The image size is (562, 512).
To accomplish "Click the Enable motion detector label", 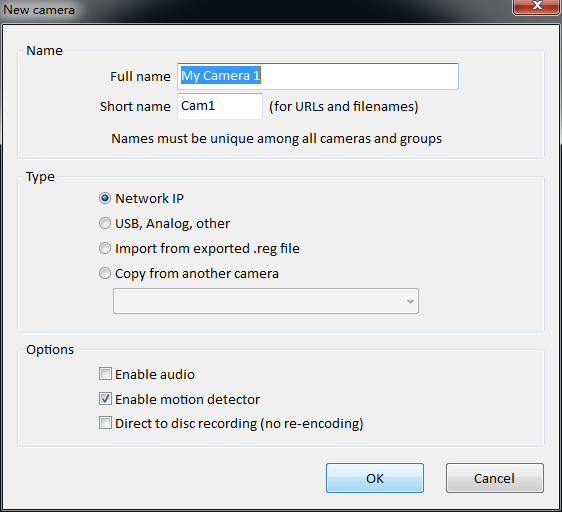I will [x=187, y=399].
